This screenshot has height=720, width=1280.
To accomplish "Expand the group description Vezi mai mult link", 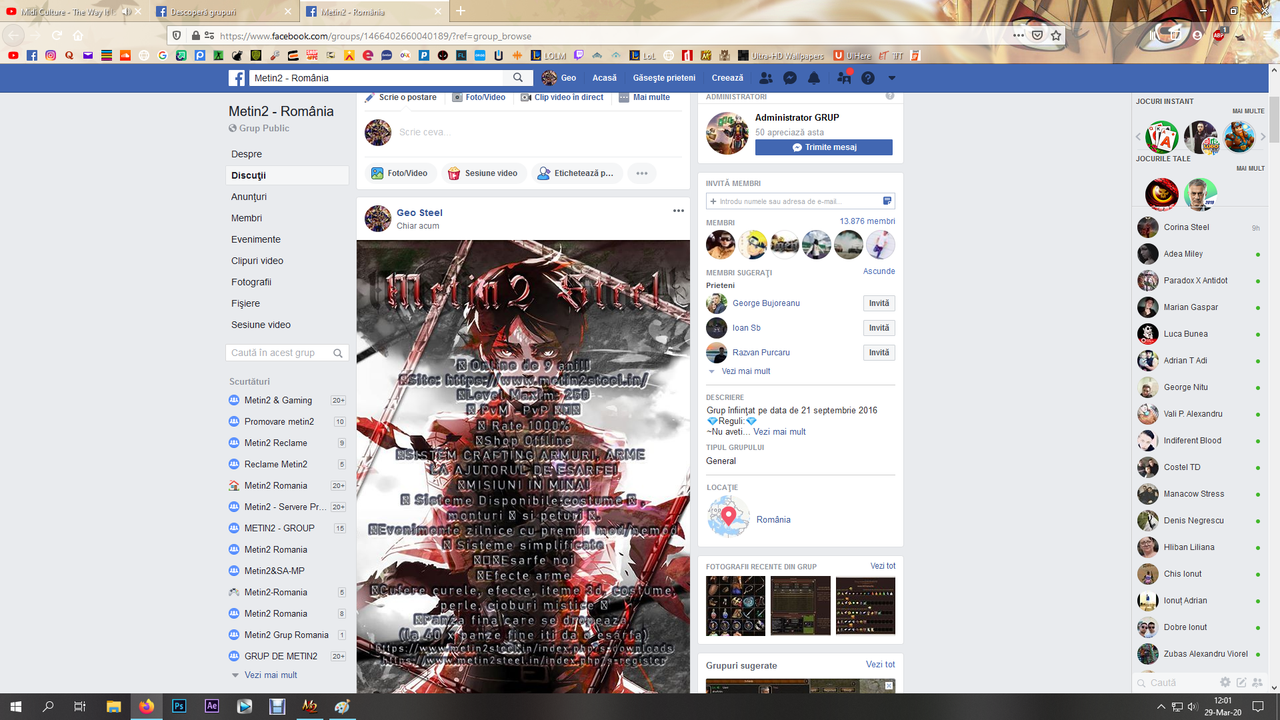I will tap(779, 432).
